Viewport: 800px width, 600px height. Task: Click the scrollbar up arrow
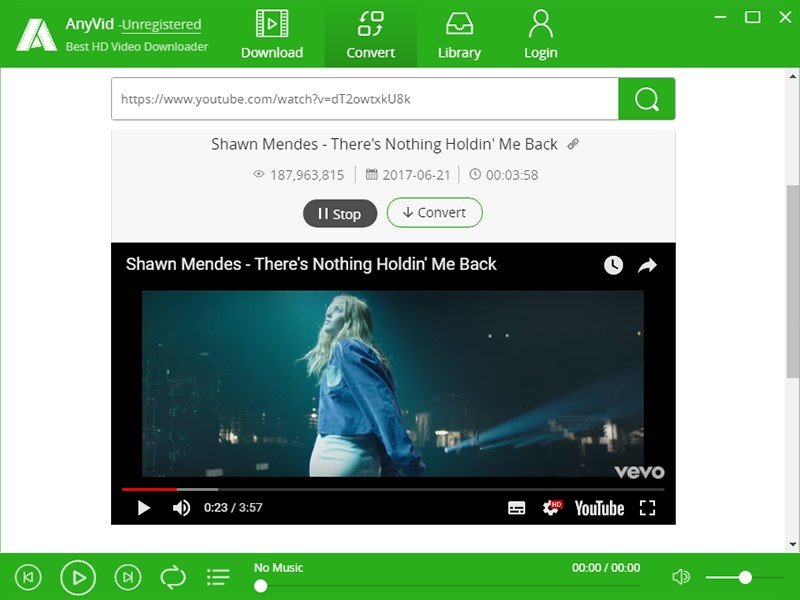(x=793, y=77)
